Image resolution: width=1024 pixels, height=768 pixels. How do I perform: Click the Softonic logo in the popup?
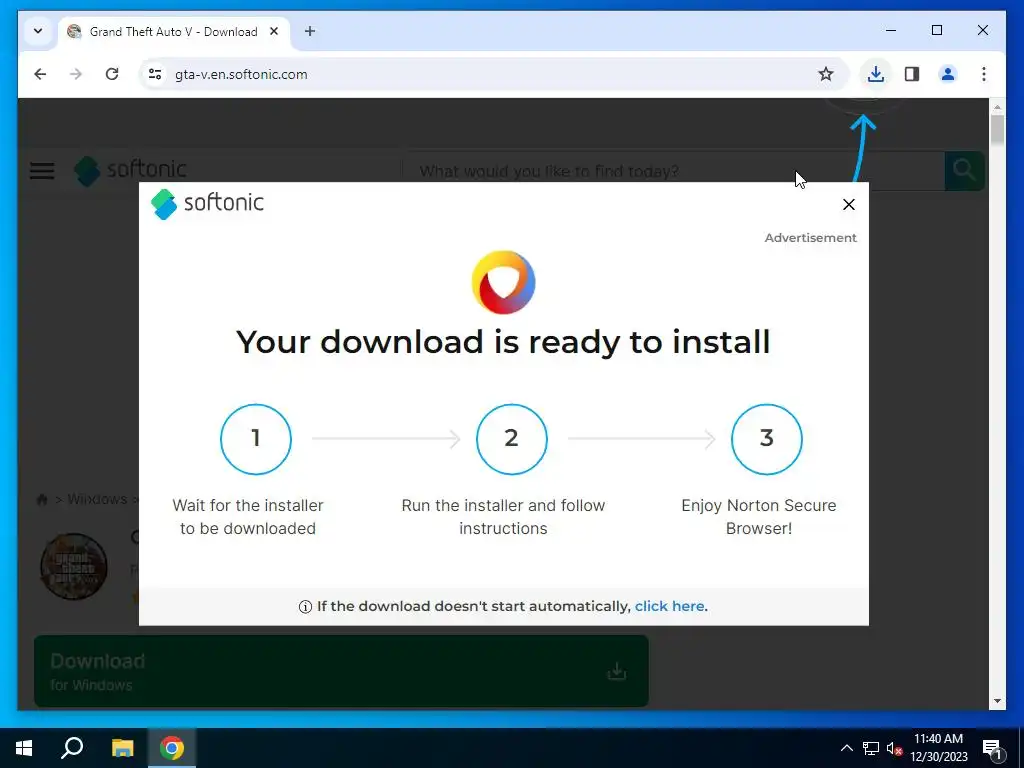pos(208,204)
